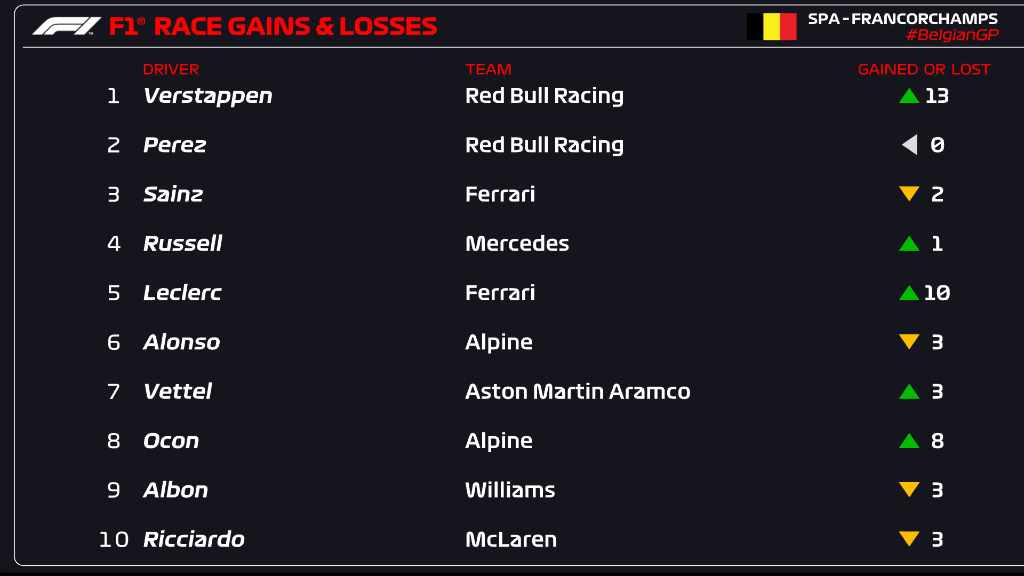Click the Verstappen driver name

point(208,96)
